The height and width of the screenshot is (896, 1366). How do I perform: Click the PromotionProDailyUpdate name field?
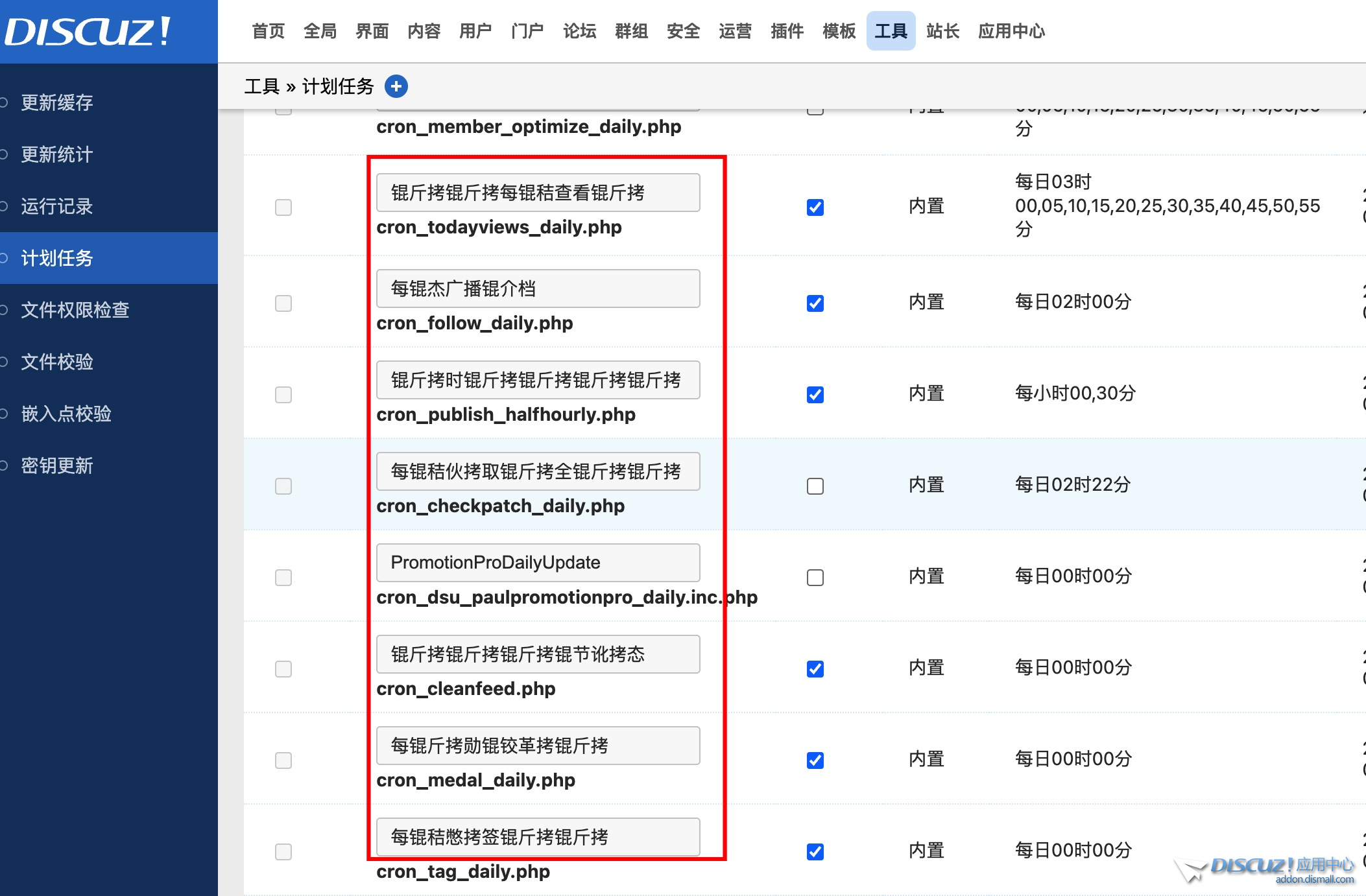pos(538,563)
